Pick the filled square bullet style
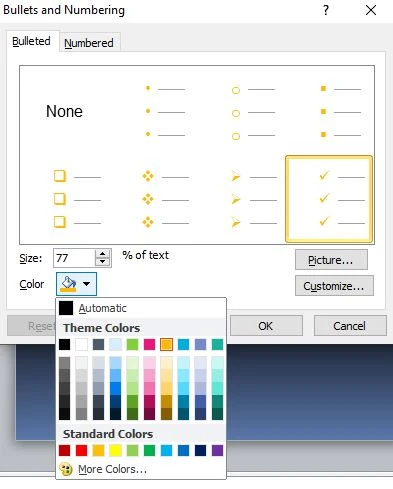This screenshot has height=489, width=393. click(341, 112)
